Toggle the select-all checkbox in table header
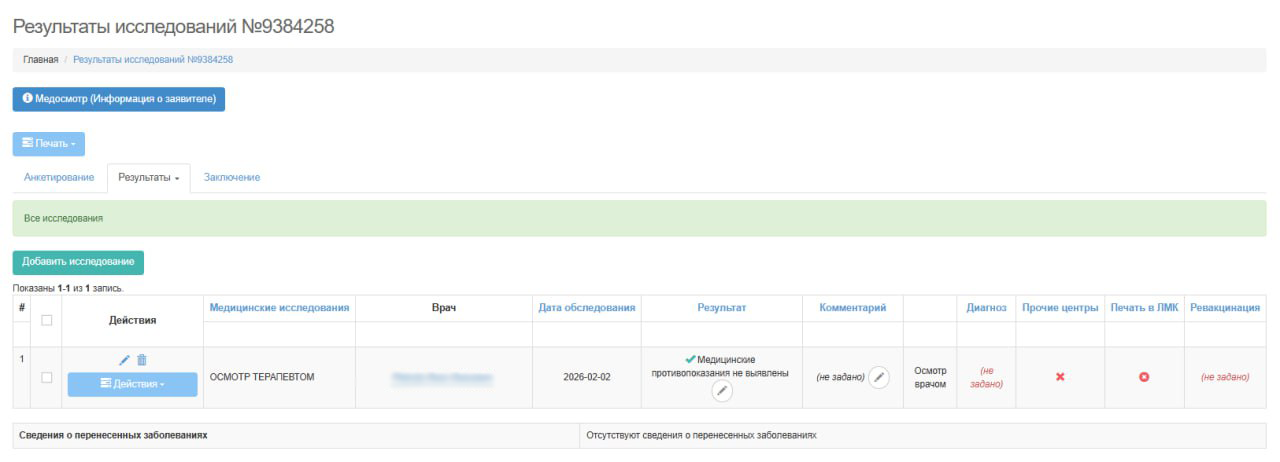The height and width of the screenshot is (462, 1280). (46, 321)
